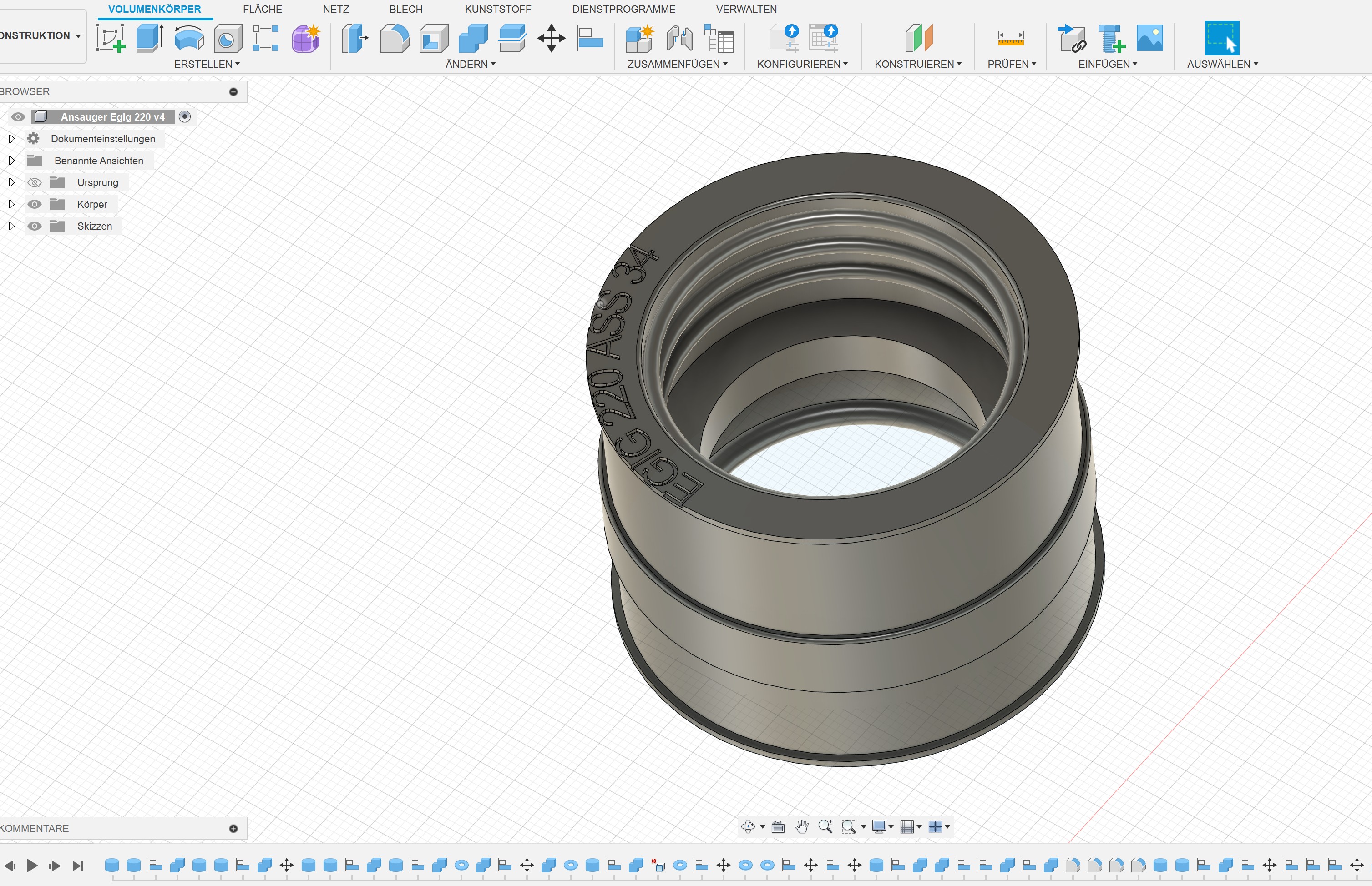Open the KONSTRUIEREN dropdown menu

[x=918, y=64]
